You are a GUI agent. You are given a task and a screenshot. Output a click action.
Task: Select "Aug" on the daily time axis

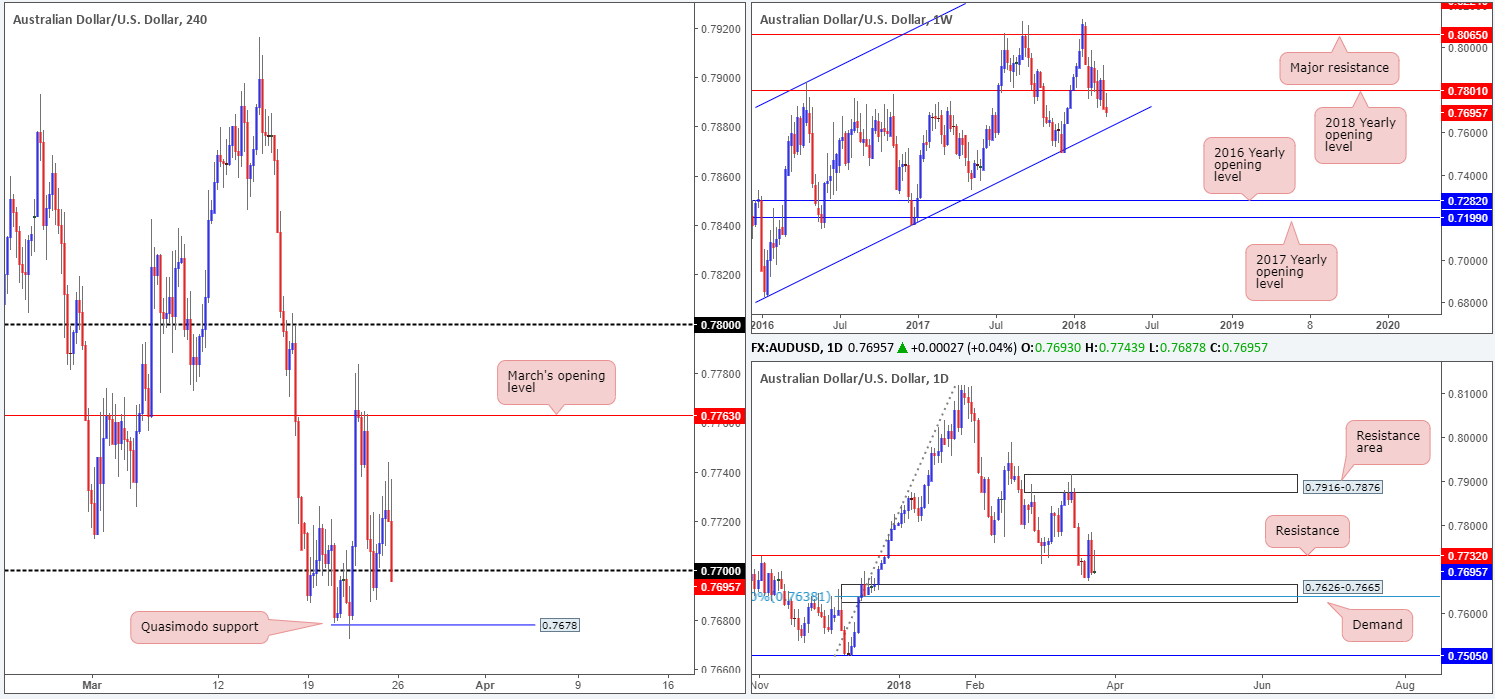(1404, 685)
